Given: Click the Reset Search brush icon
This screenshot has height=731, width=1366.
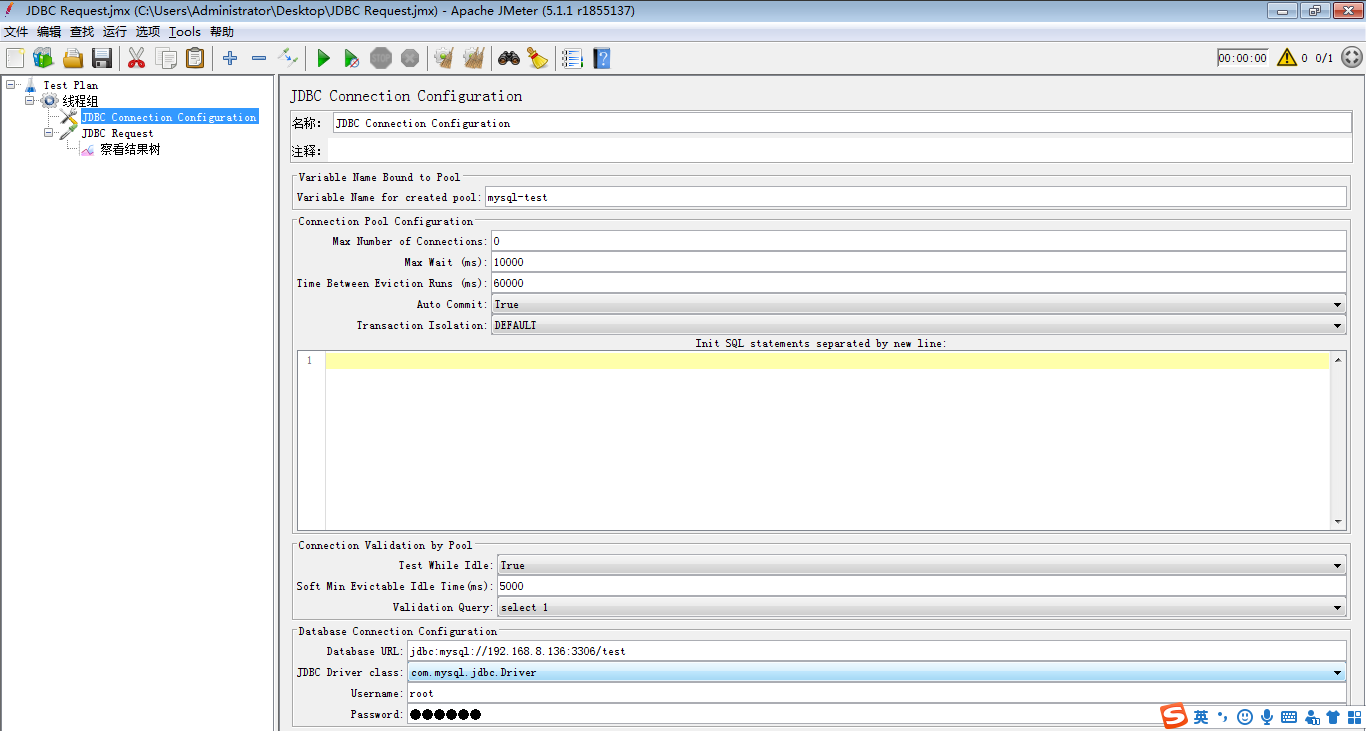Looking at the screenshot, I should pyautogui.click(x=538, y=58).
